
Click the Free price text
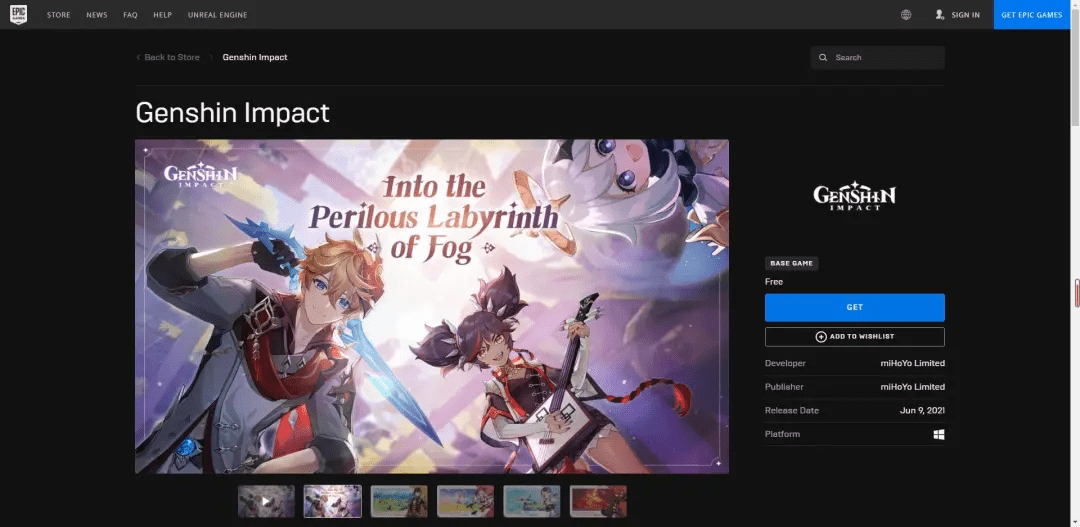coord(773,282)
